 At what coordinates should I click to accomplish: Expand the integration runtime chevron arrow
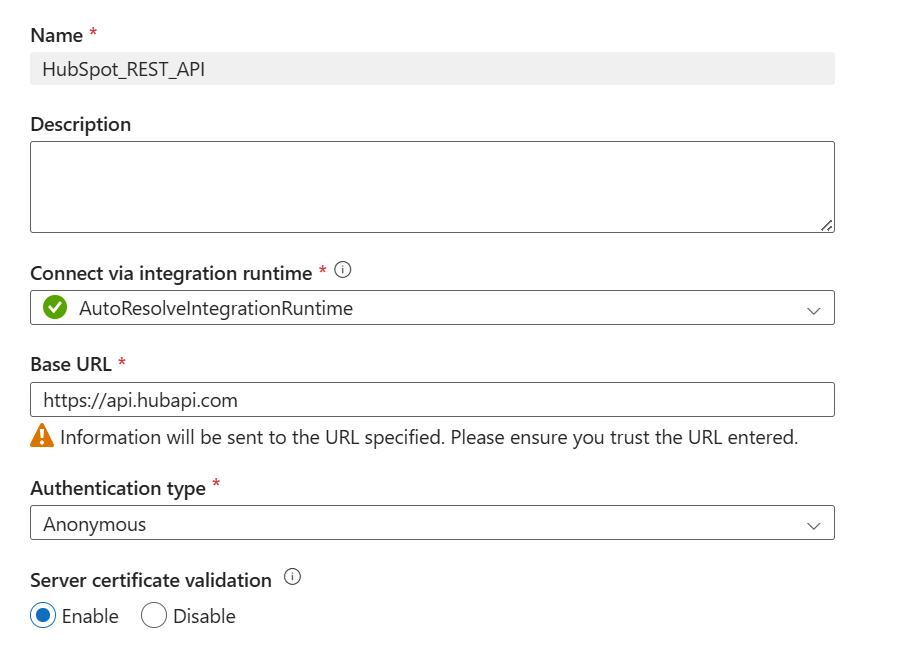(x=814, y=310)
